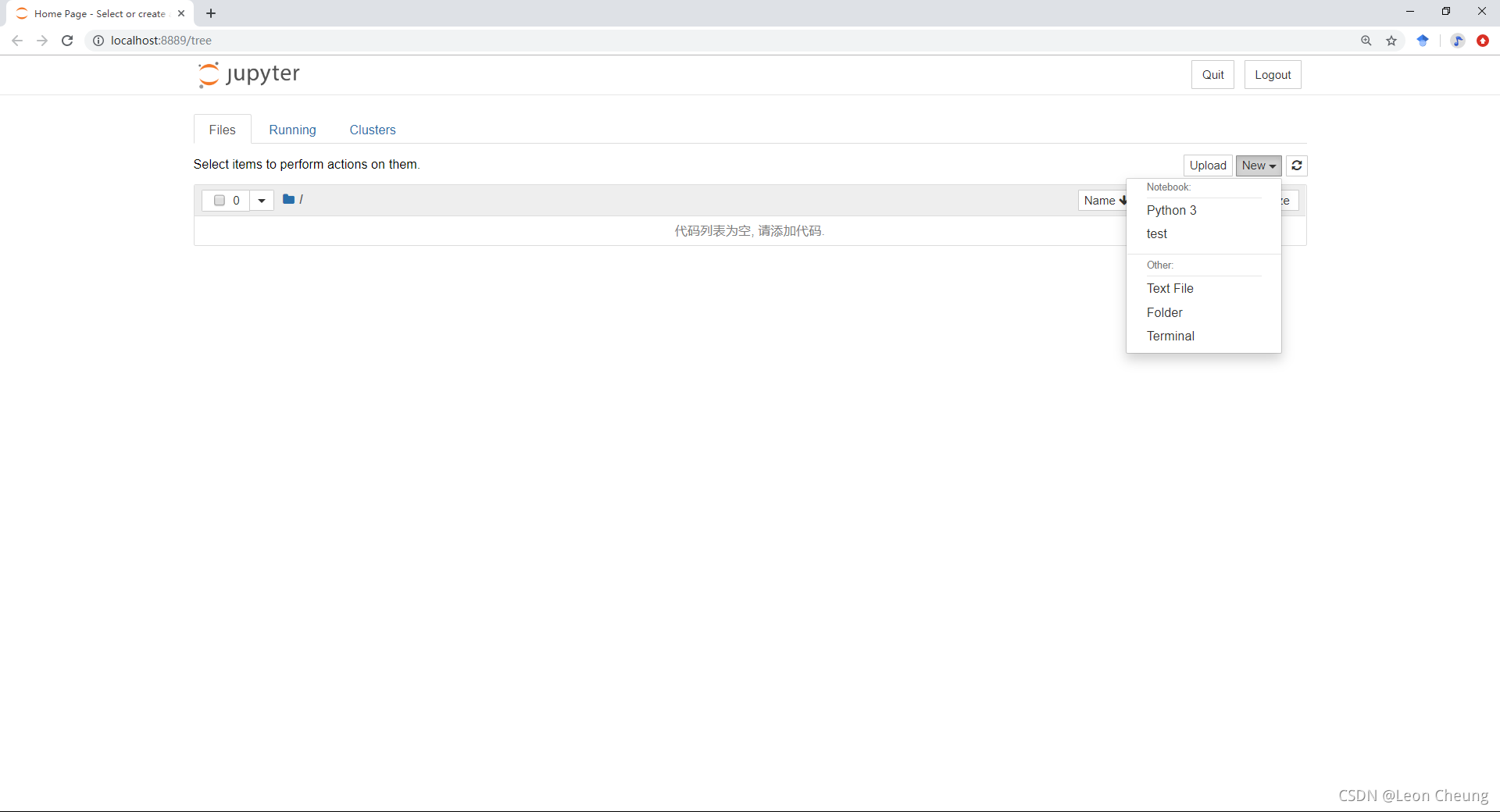Restore down the browser window
This screenshot has width=1500, height=812.
tap(1446, 11)
